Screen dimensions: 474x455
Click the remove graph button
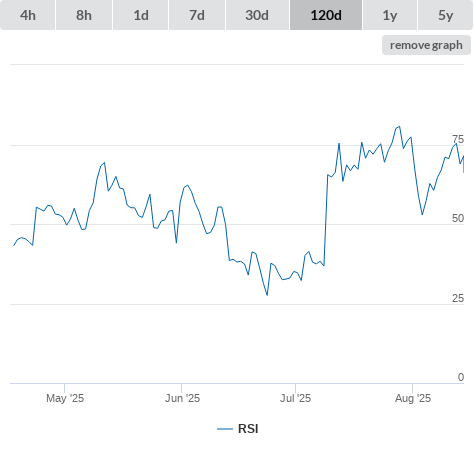pos(426,45)
